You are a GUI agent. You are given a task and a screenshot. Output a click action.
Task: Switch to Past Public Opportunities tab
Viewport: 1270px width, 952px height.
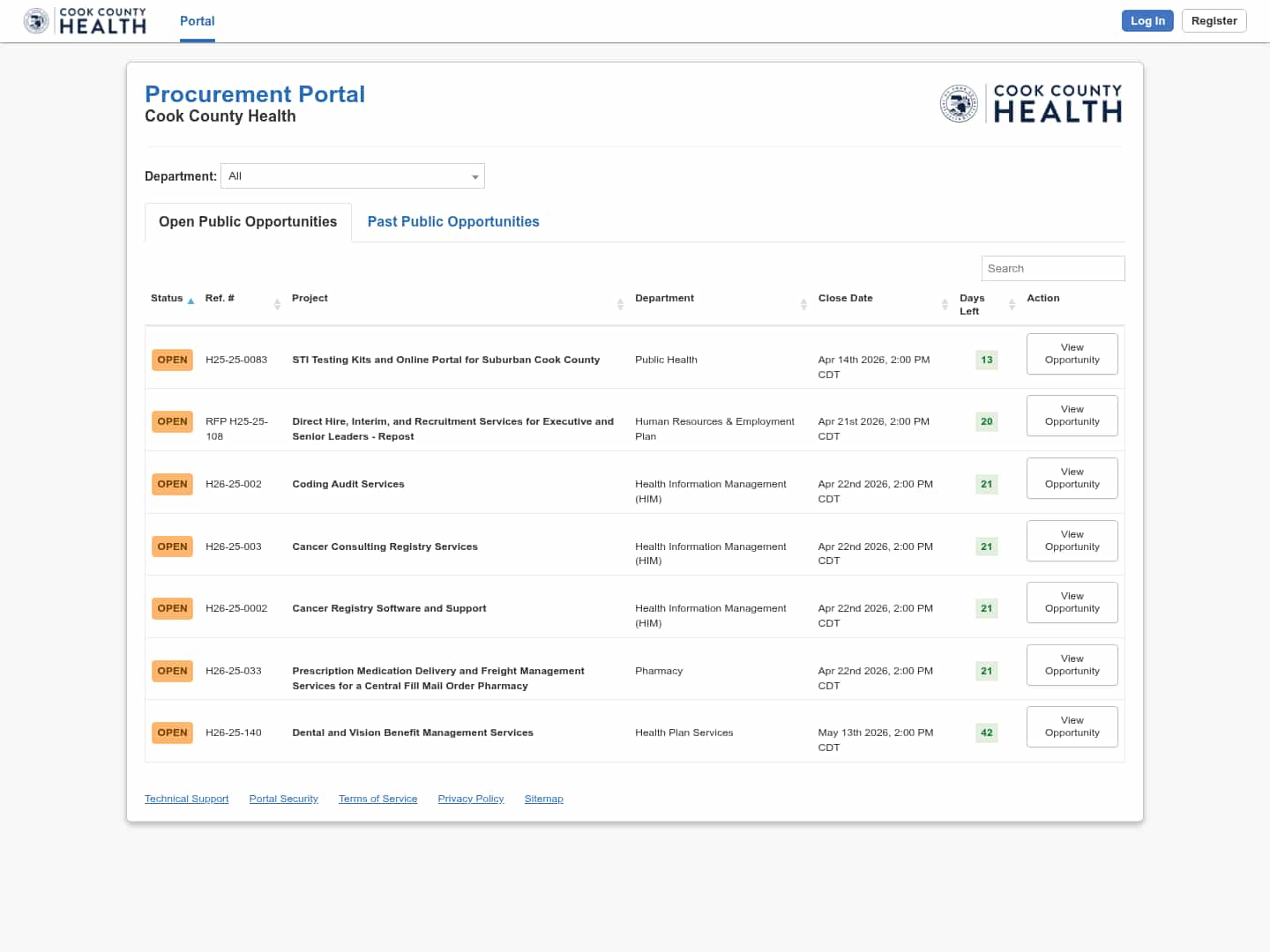pos(453,222)
